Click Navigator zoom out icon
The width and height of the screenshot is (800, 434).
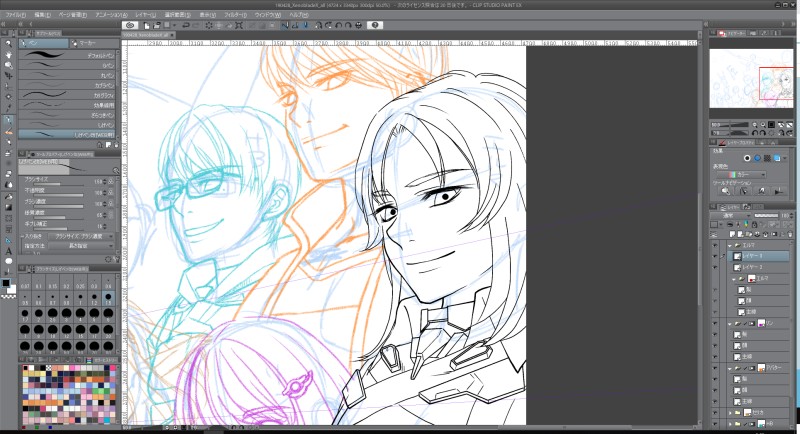point(755,124)
